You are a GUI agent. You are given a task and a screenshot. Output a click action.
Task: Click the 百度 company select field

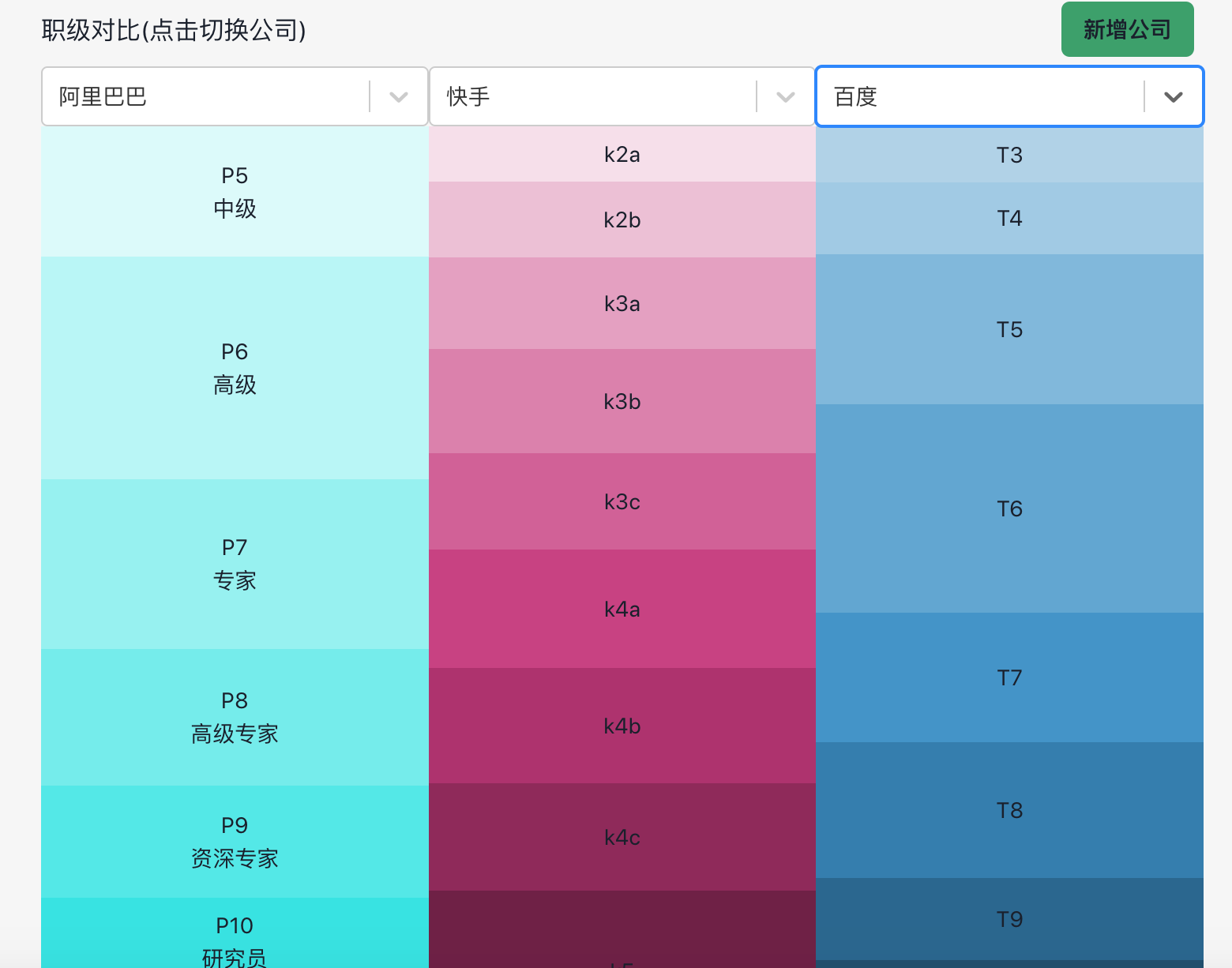coord(979,97)
